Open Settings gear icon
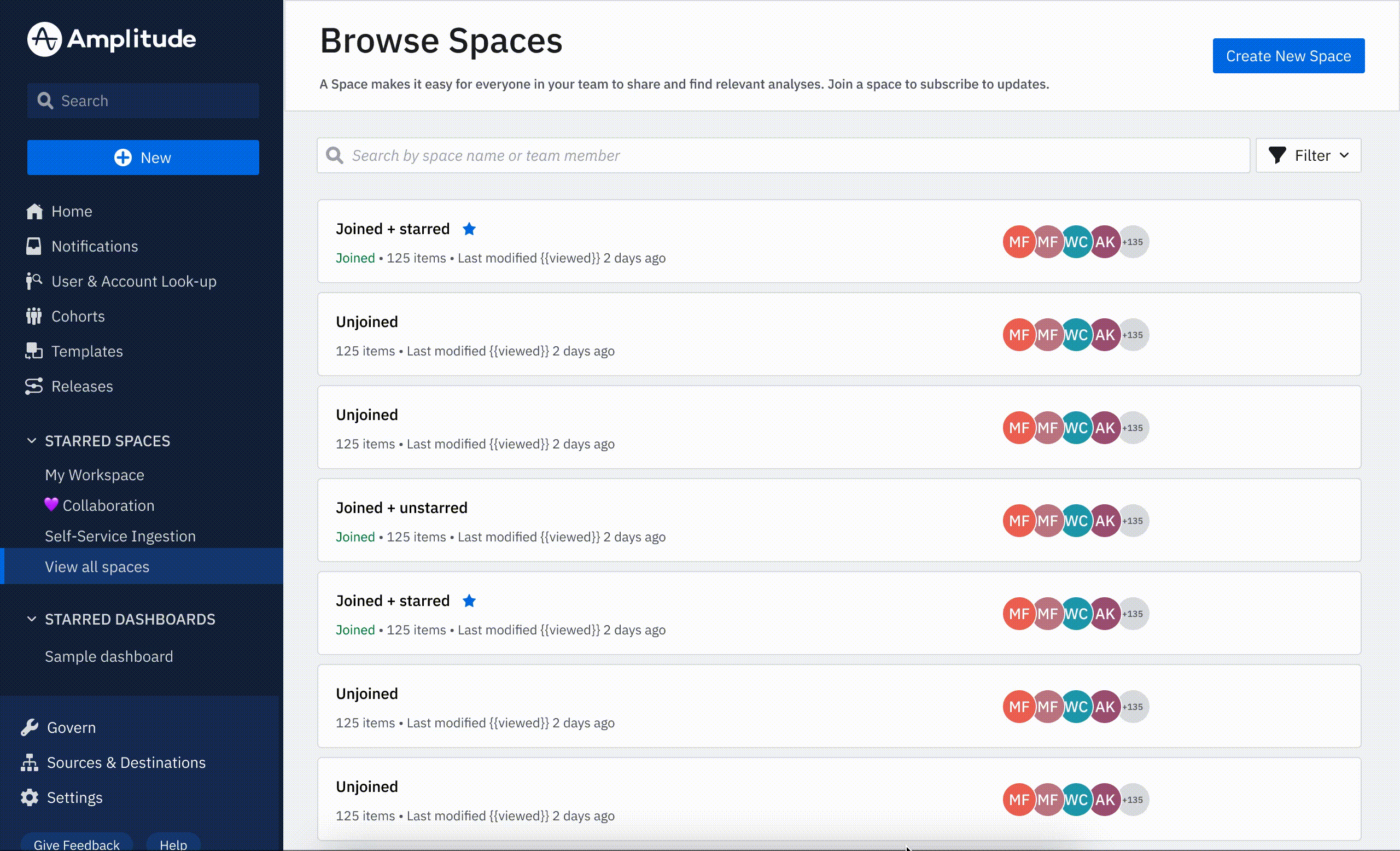 (30, 797)
